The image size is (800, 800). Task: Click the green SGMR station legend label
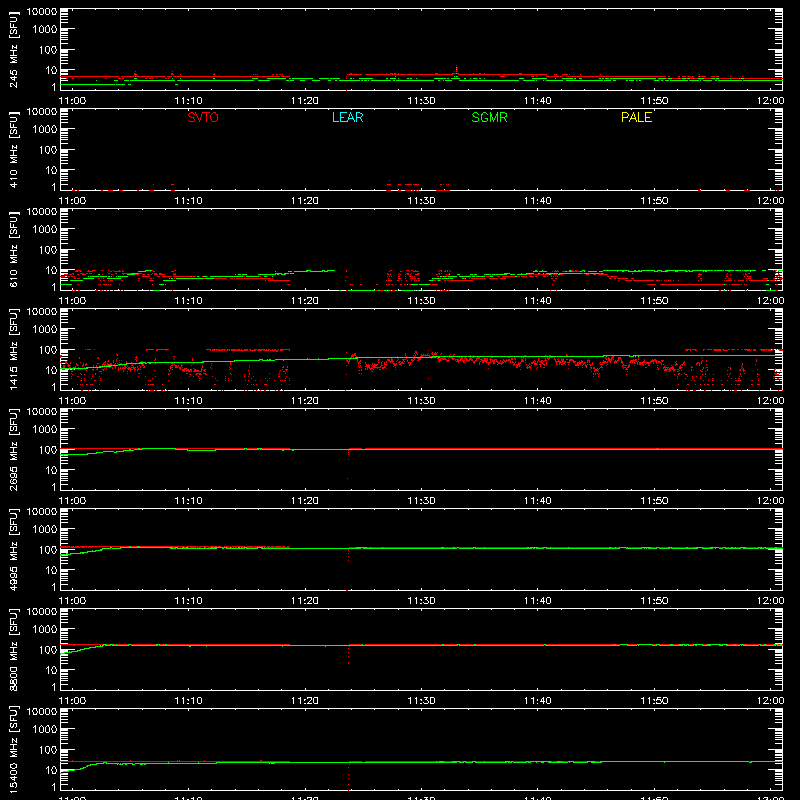pos(489,117)
